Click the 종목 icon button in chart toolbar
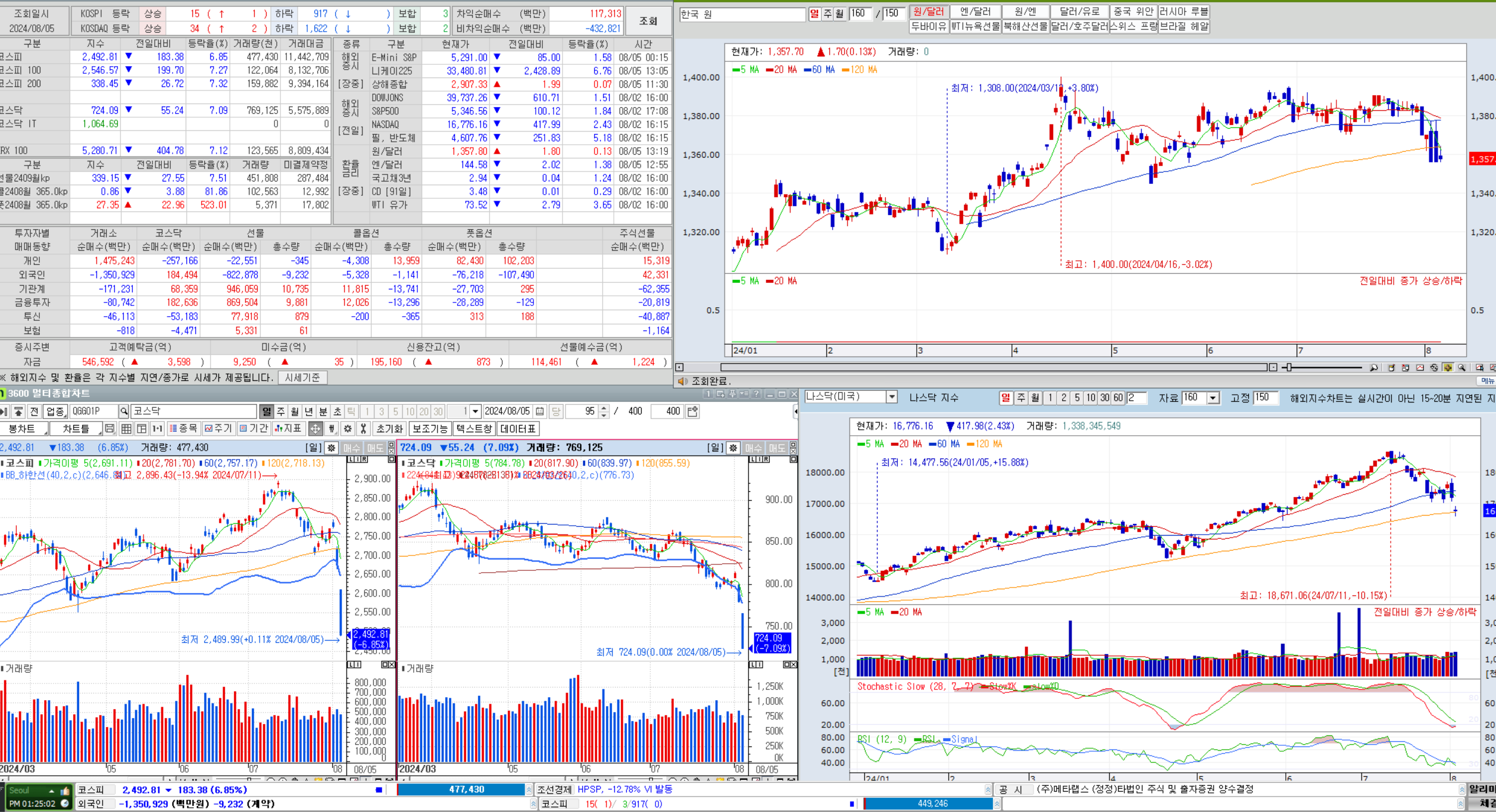Viewport: 1496px width, 812px height. (x=183, y=429)
